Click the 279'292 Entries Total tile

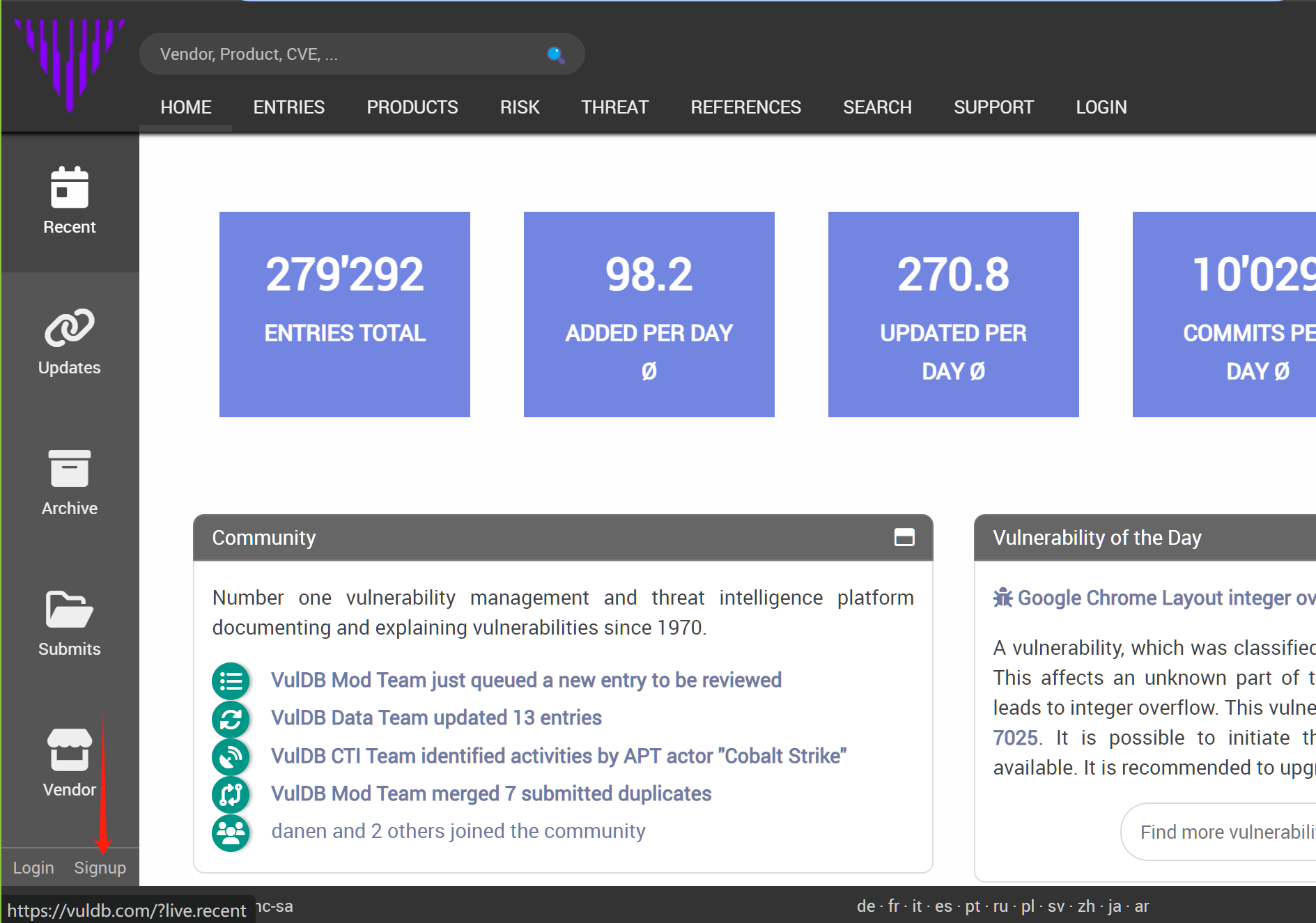click(x=345, y=314)
